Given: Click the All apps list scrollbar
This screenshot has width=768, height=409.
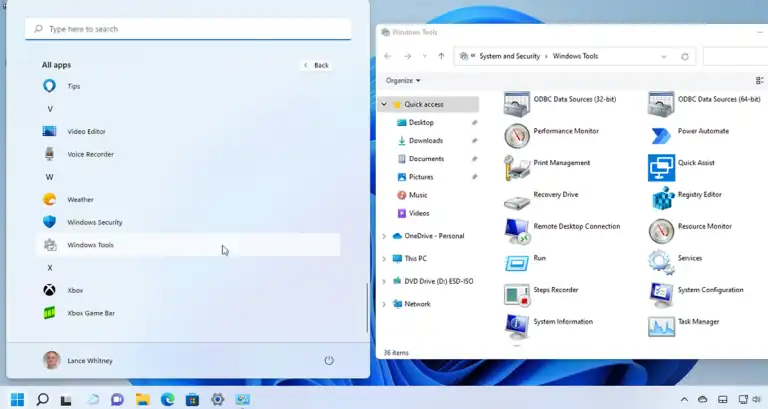Looking at the screenshot, I should tap(367, 308).
